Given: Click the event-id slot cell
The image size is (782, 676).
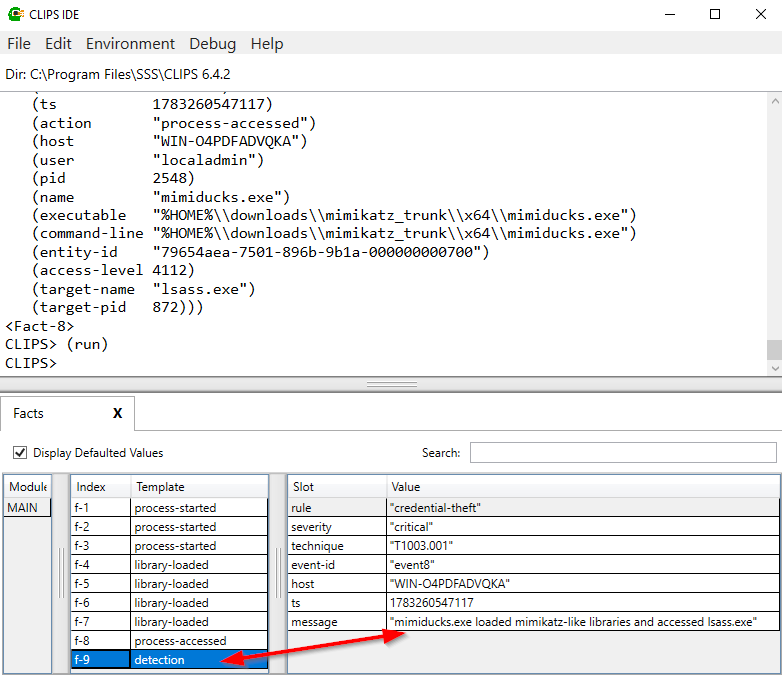Looking at the screenshot, I should pyautogui.click(x=337, y=564).
